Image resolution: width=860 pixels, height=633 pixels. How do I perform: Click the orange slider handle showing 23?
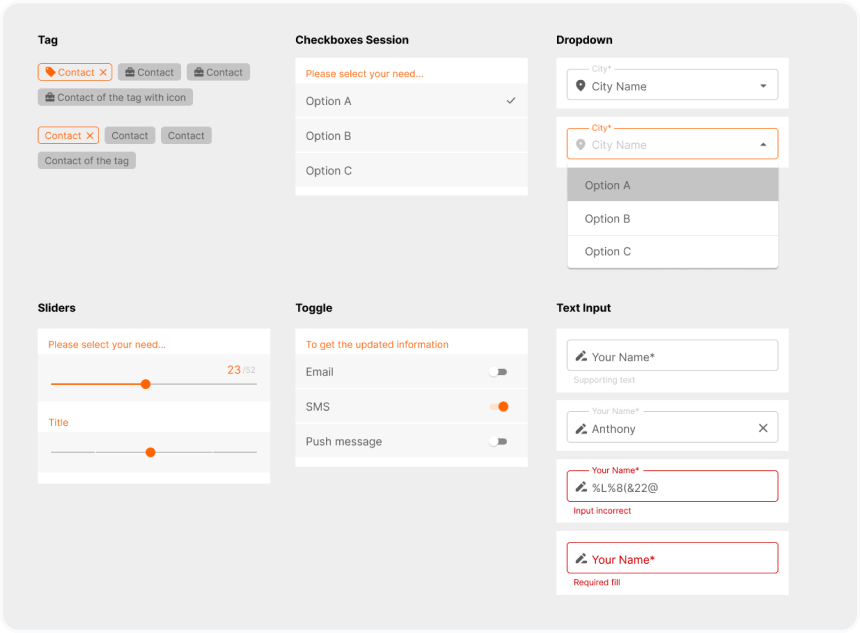pos(146,384)
